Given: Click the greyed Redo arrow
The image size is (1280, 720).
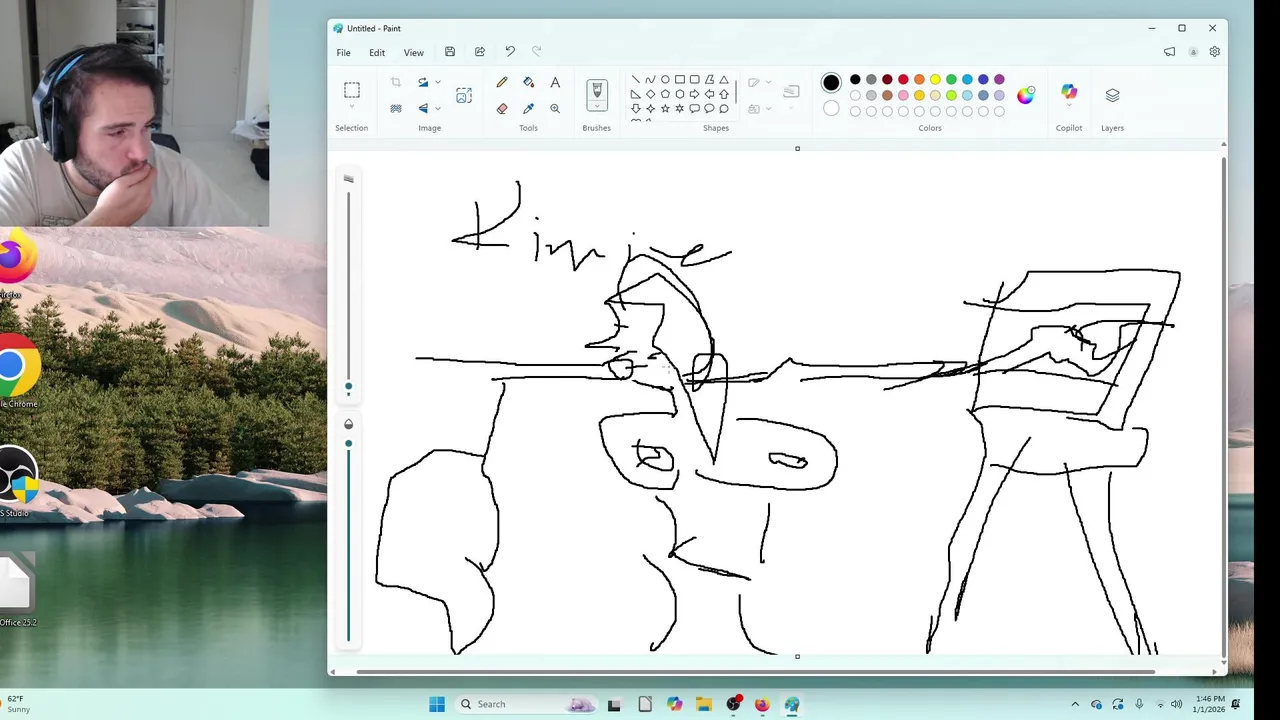Looking at the screenshot, I should (x=537, y=52).
